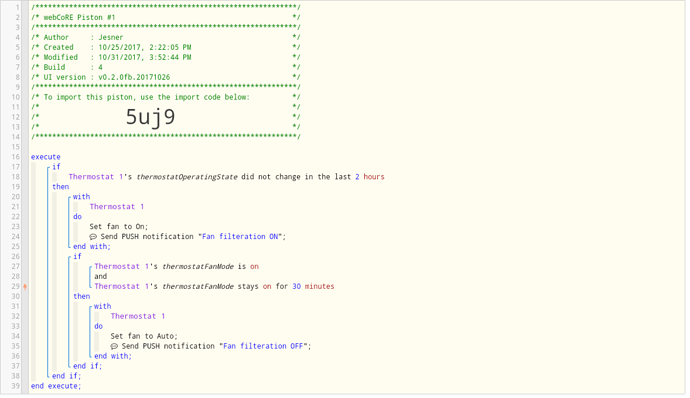Viewport: 690px width, 398px height.
Task: Click the "2 hours" duration value
Action: click(370, 177)
